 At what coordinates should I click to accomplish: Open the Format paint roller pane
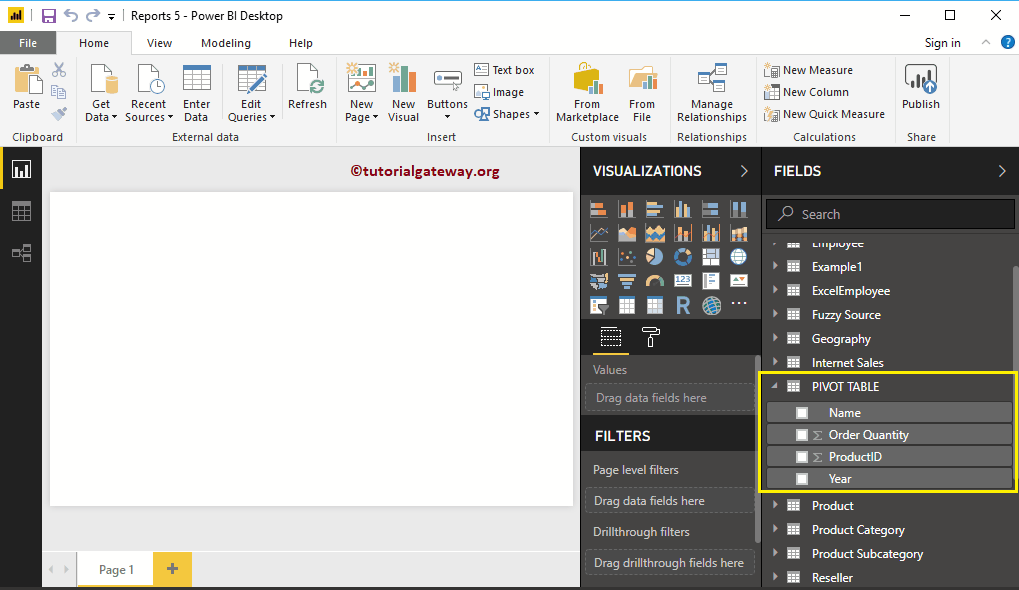[651, 337]
